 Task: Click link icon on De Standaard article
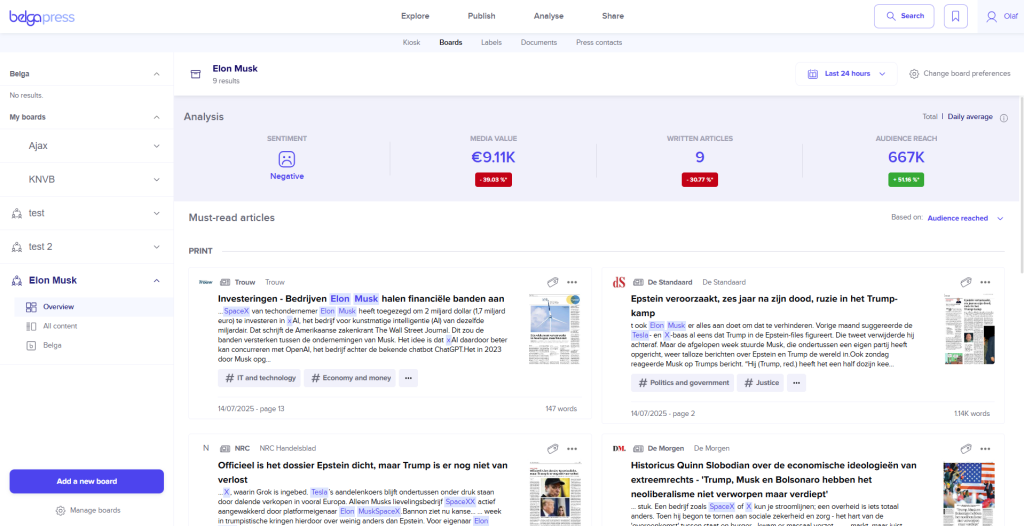(x=966, y=282)
